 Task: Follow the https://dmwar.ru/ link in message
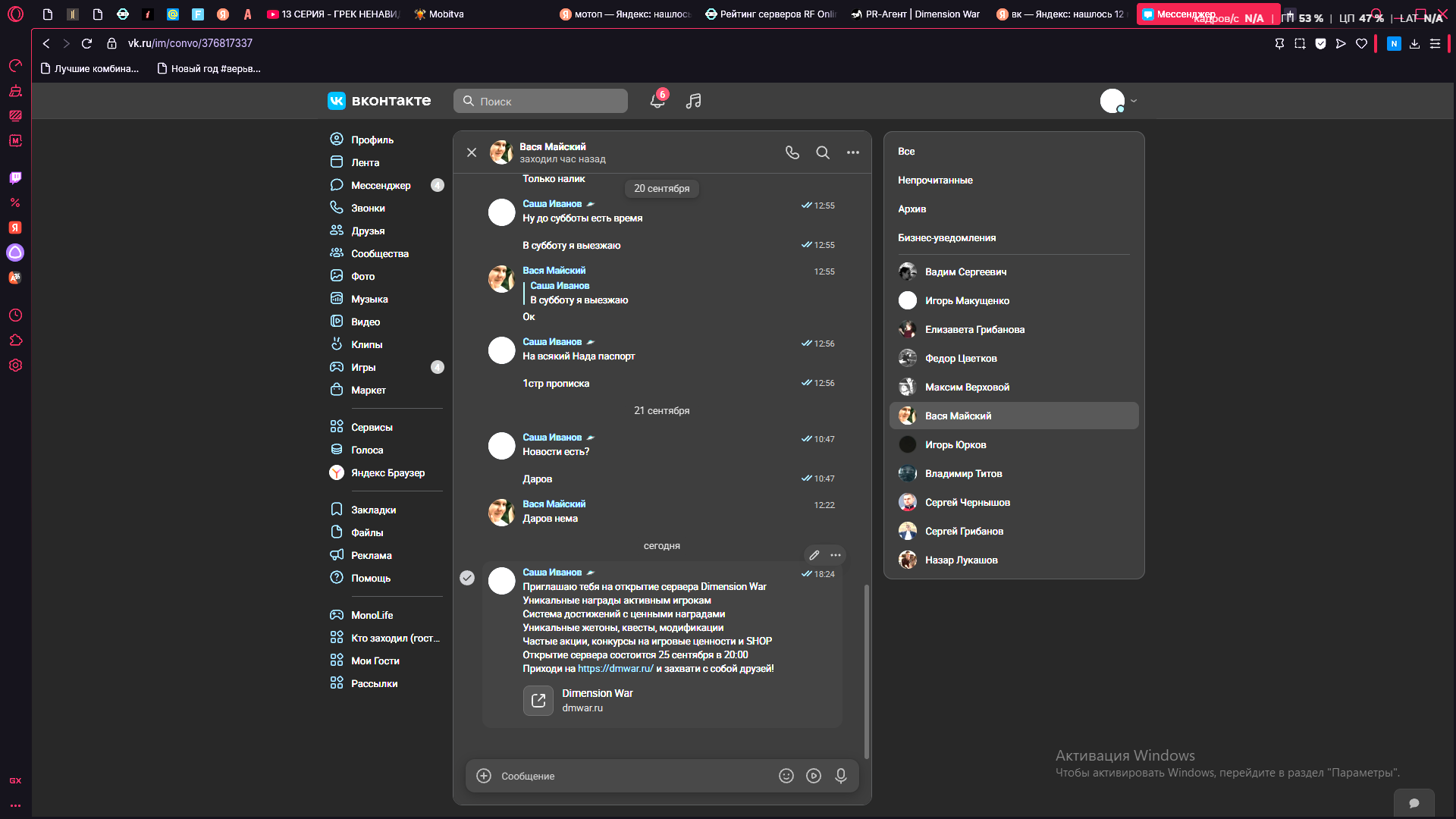click(615, 668)
